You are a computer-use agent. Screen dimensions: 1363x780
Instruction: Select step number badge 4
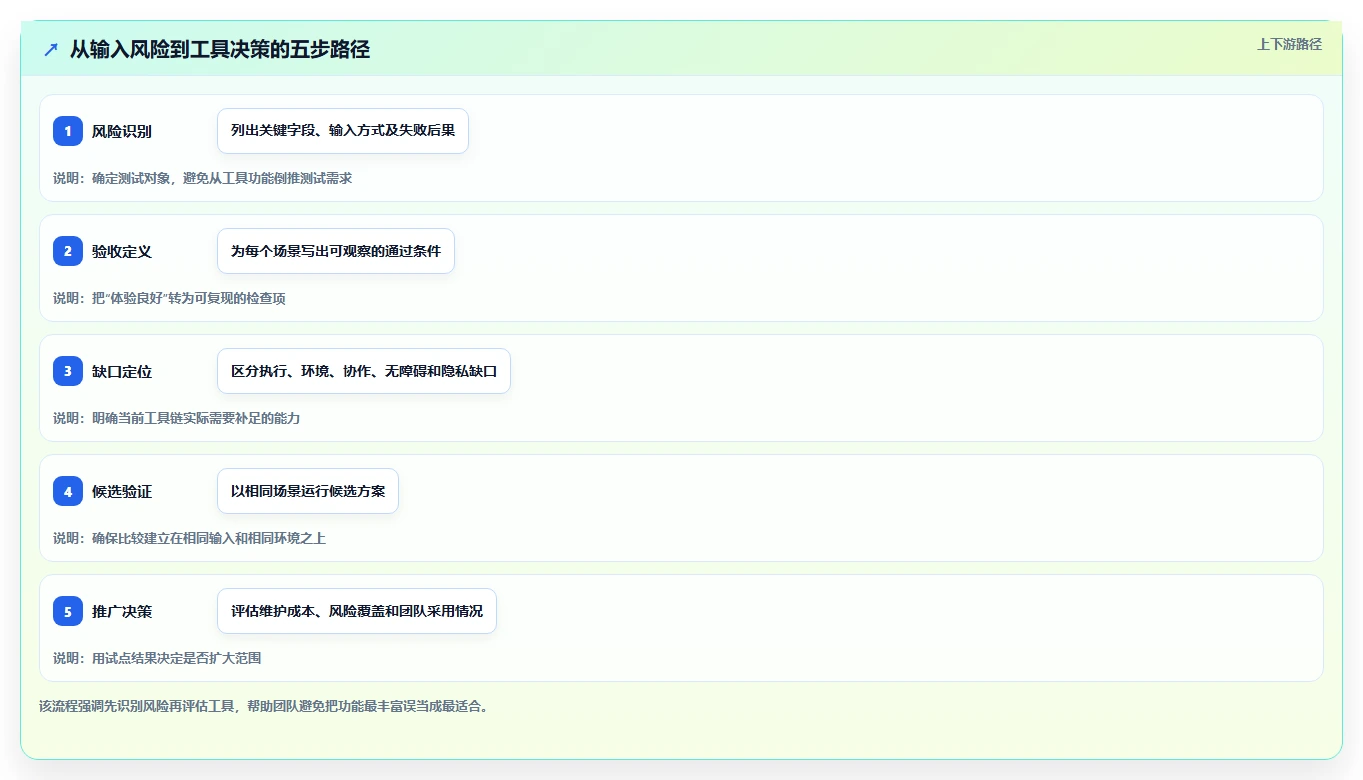pos(68,491)
